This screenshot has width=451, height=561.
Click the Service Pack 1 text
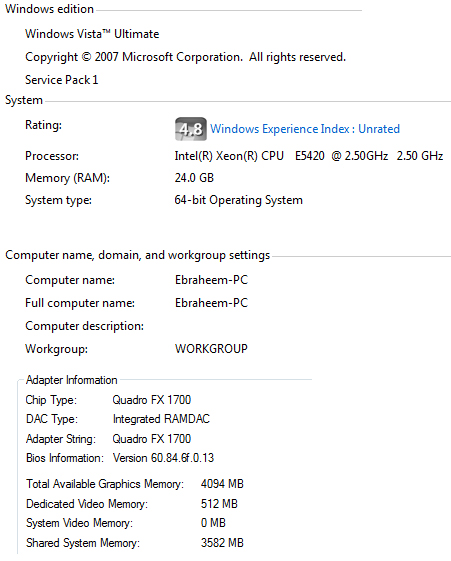pos(62,80)
